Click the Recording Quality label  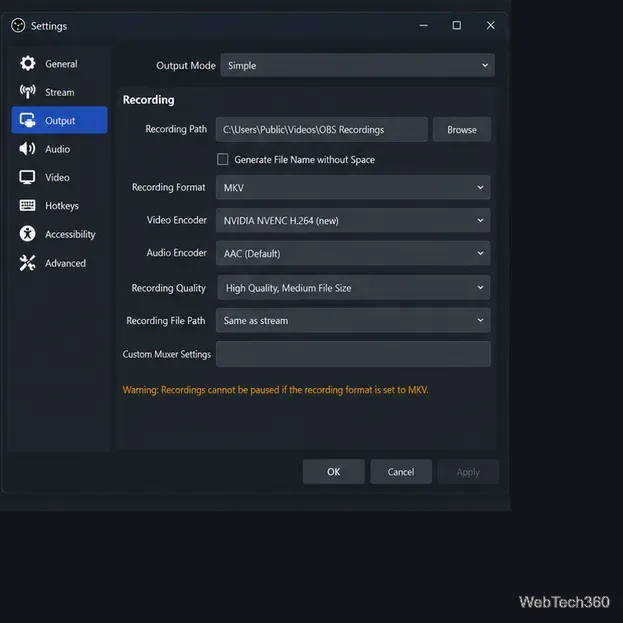pyautogui.click(x=168, y=288)
